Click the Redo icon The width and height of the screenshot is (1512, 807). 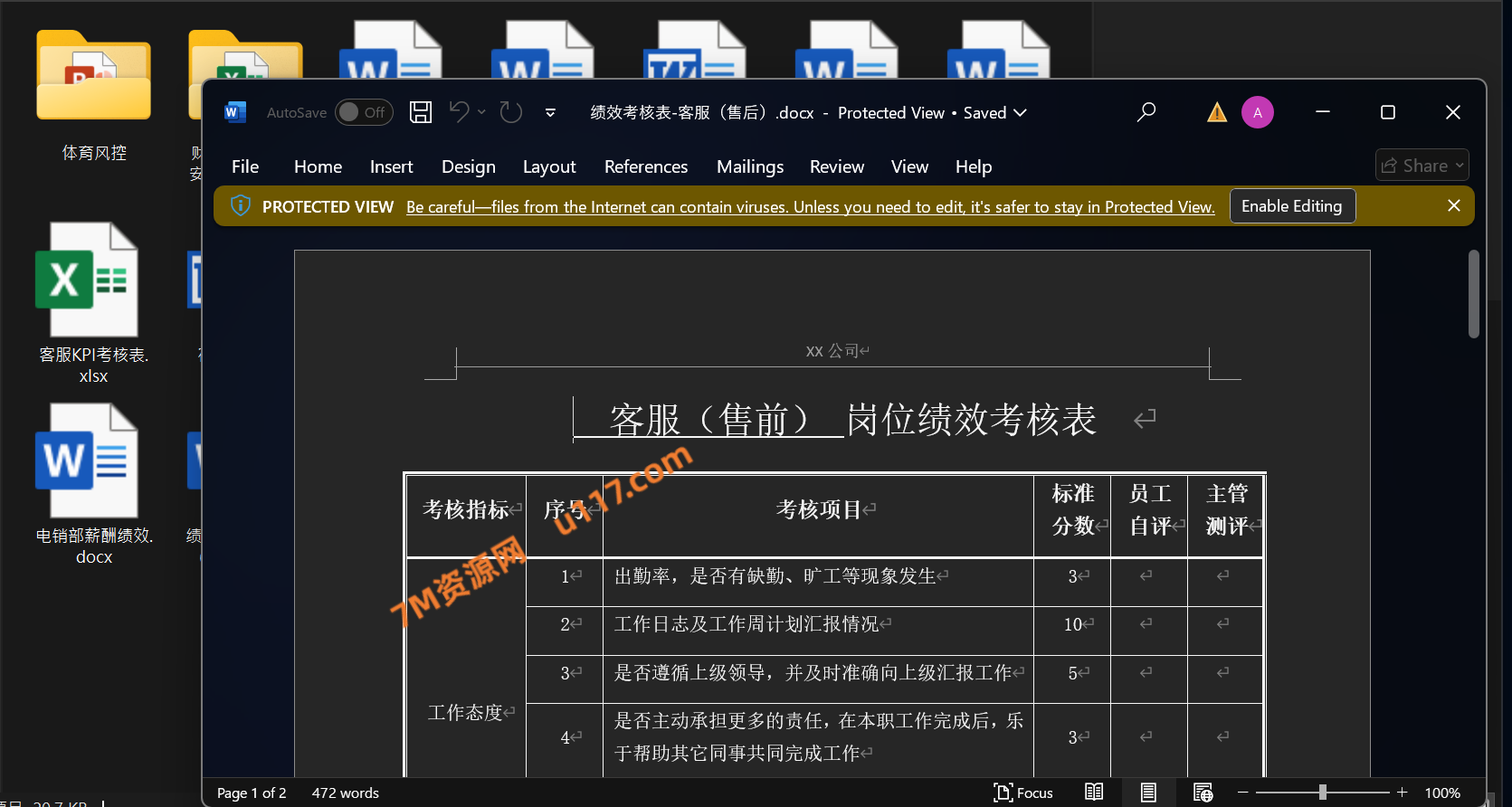[x=511, y=112]
